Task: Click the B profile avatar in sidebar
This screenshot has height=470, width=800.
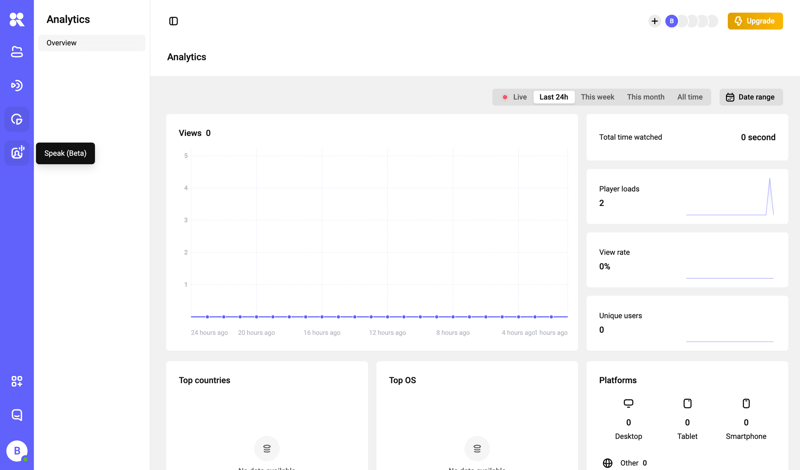Action: pos(17,451)
